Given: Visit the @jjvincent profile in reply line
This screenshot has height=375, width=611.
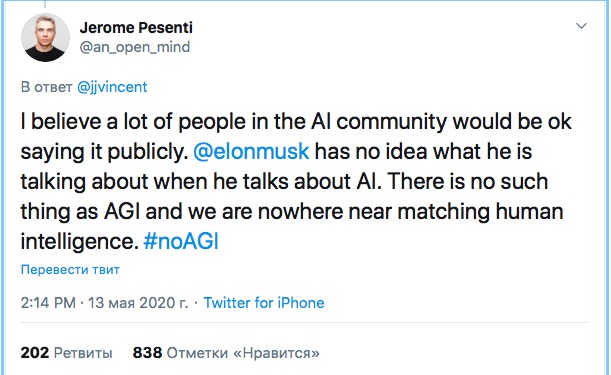Looking at the screenshot, I should pos(112,87).
